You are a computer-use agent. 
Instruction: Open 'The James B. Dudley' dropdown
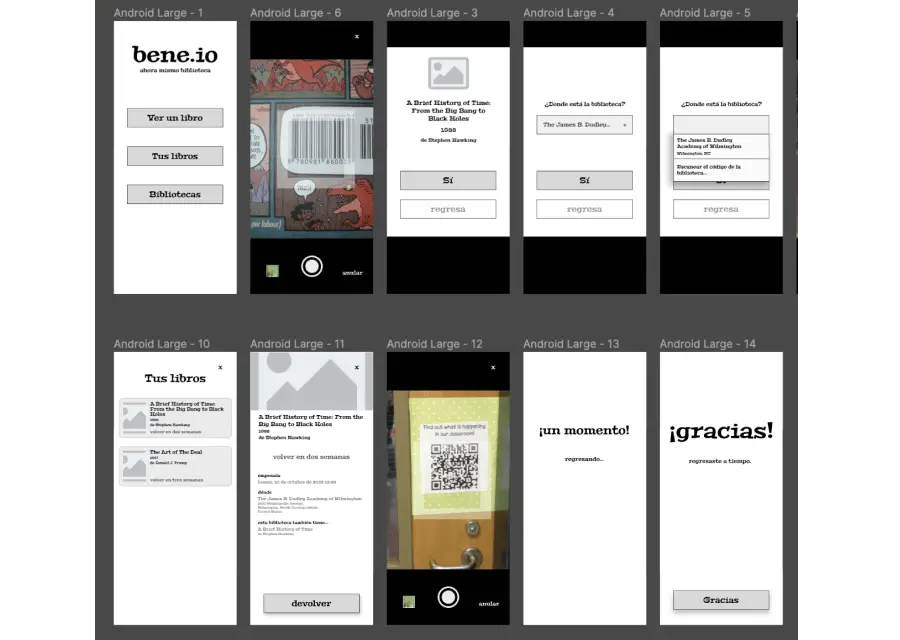[x=584, y=125]
